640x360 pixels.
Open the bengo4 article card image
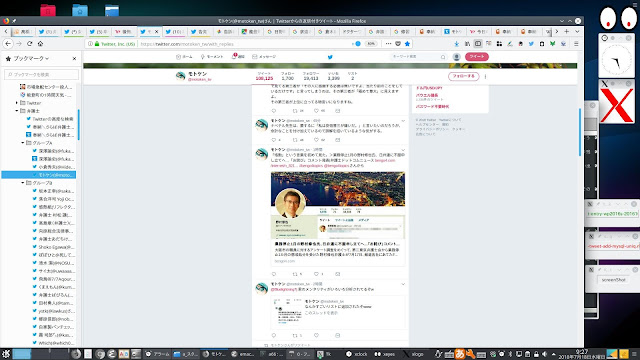(x=338, y=205)
